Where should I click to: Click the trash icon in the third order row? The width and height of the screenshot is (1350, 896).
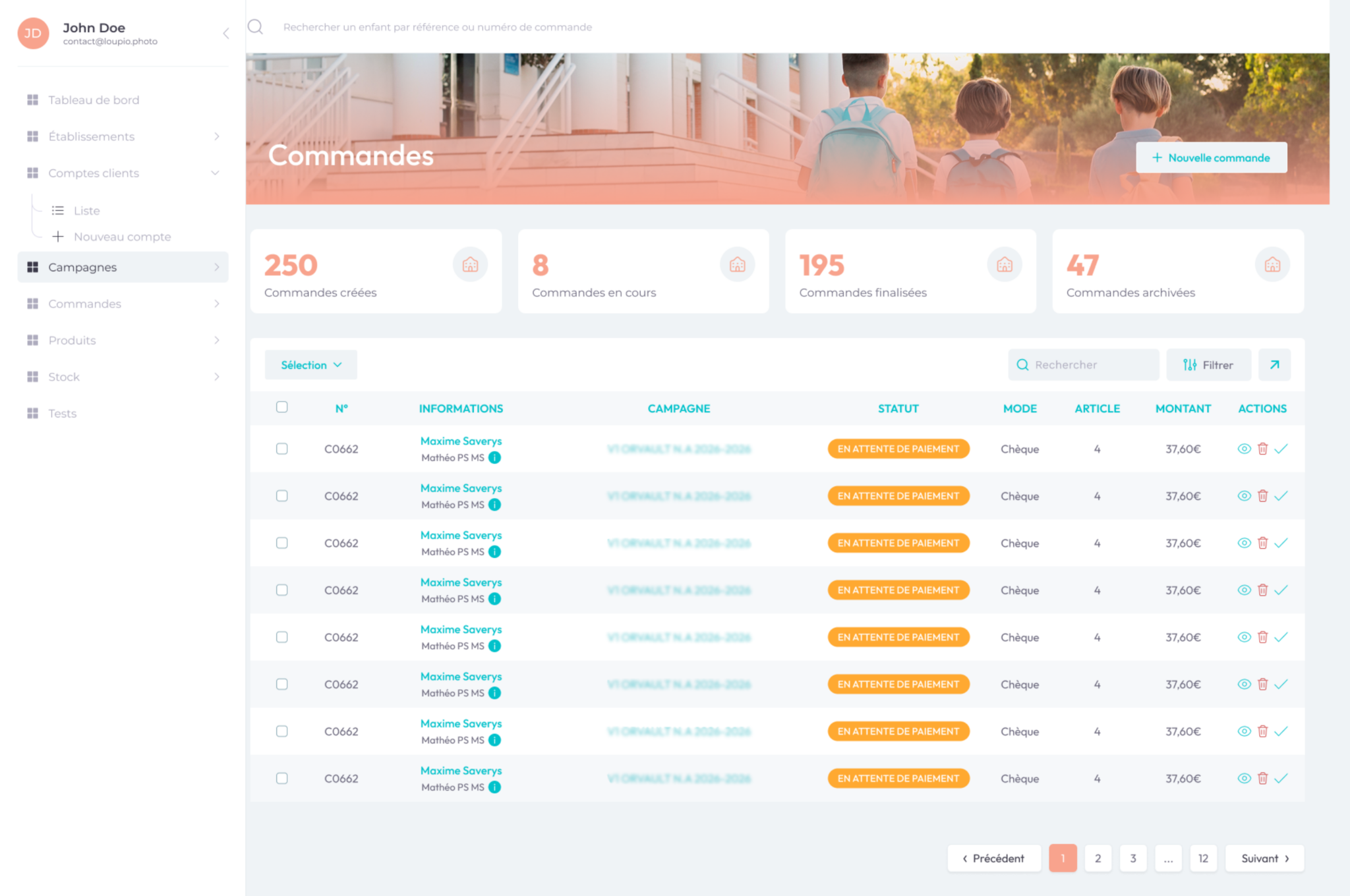[x=1262, y=543]
